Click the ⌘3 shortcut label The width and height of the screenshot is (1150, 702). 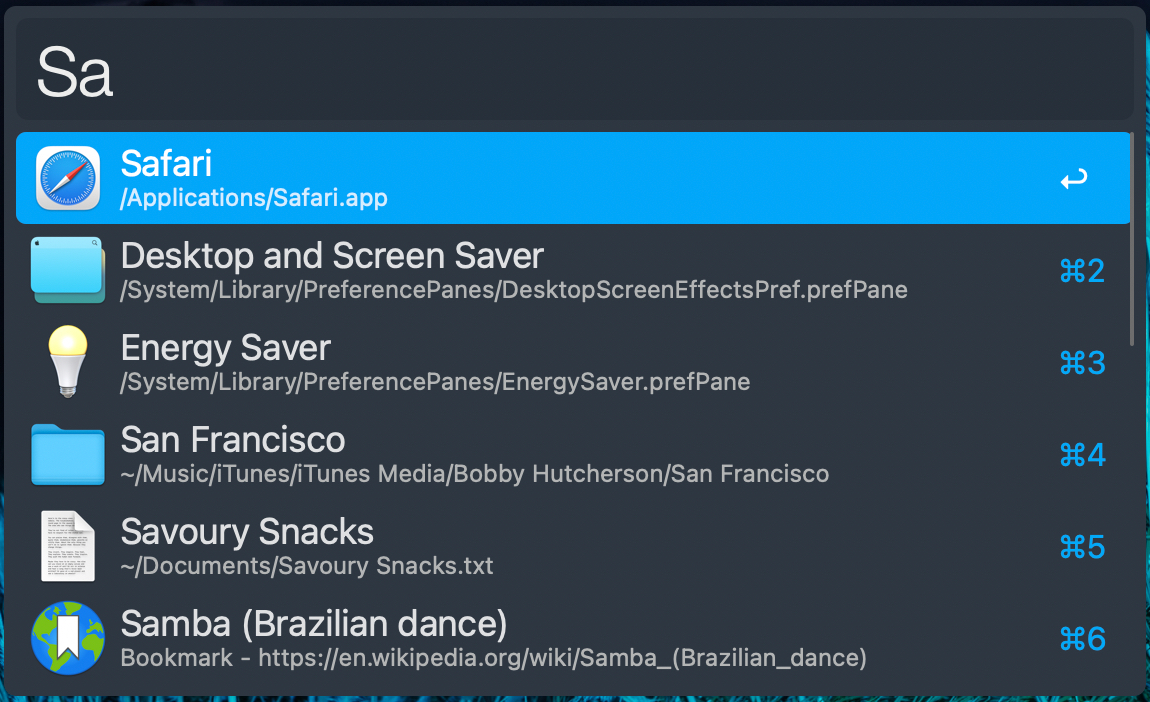coord(1082,363)
